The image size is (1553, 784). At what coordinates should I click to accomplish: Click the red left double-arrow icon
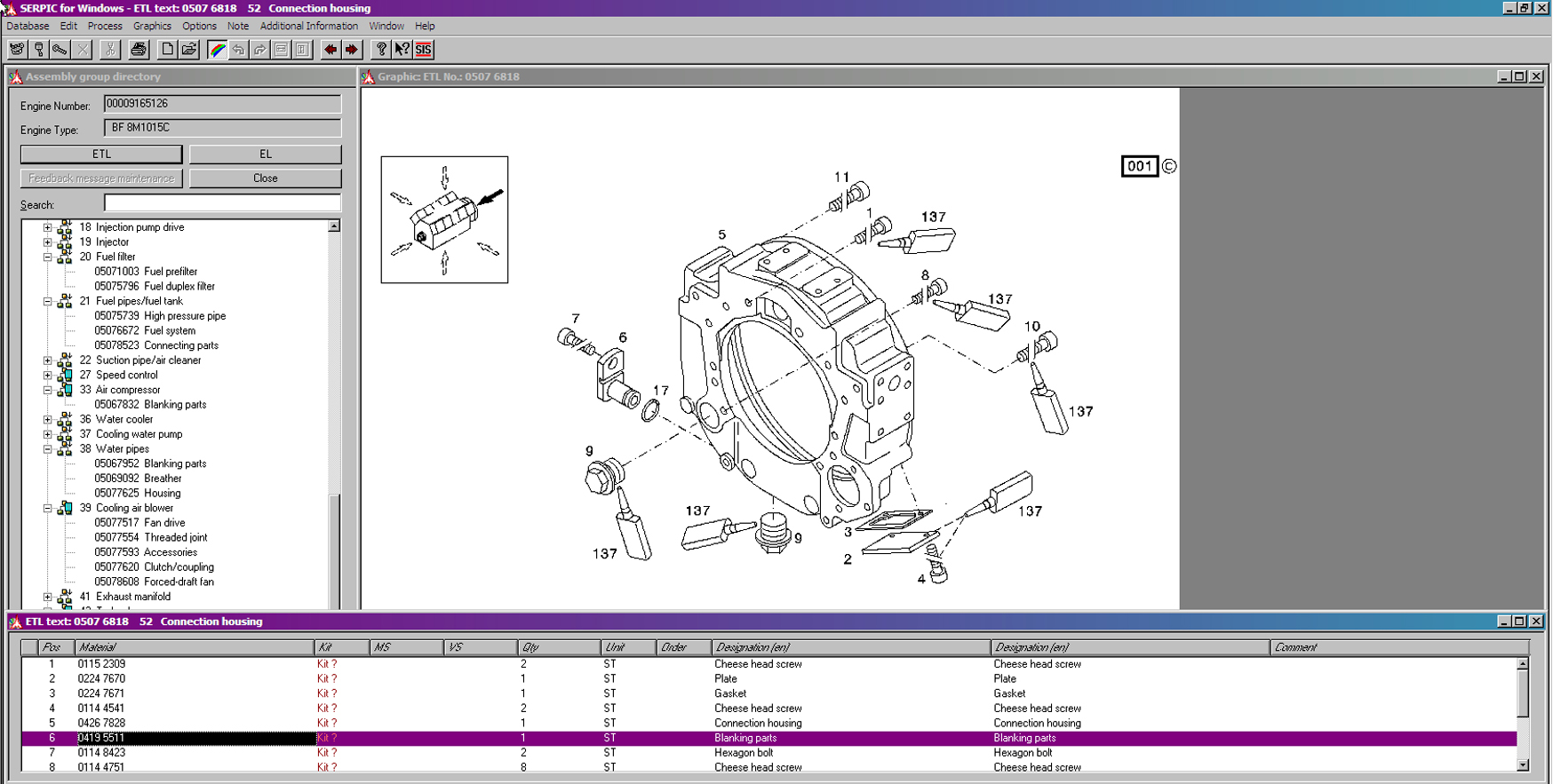coord(331,50)
